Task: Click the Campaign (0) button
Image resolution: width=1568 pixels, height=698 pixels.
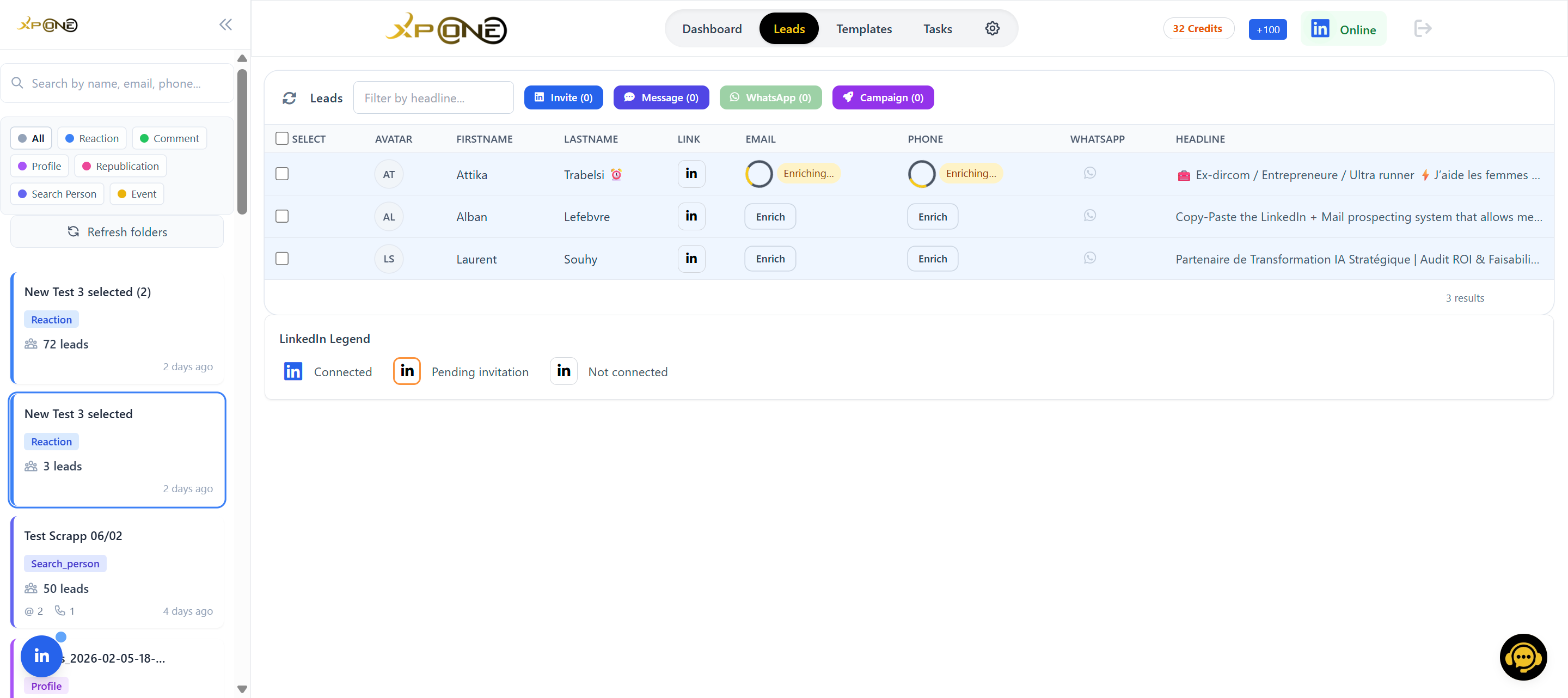Action: point(883,97)
